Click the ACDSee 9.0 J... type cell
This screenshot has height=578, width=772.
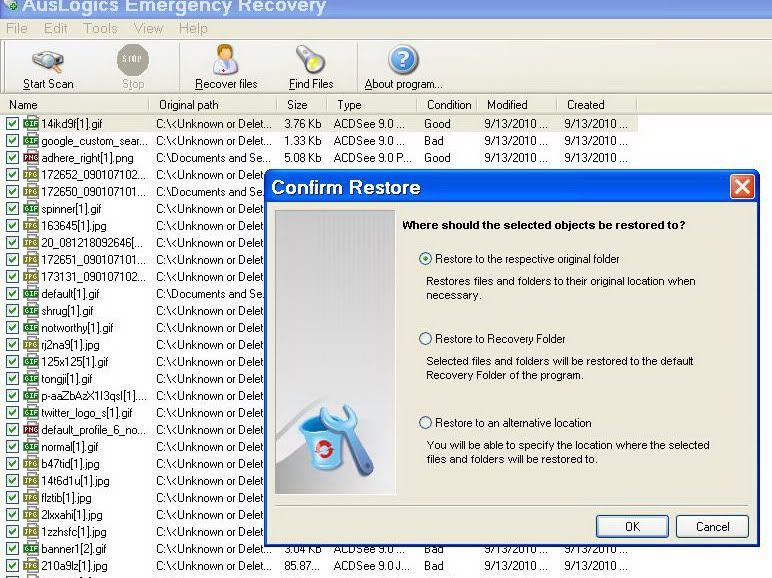coord(371,566)
